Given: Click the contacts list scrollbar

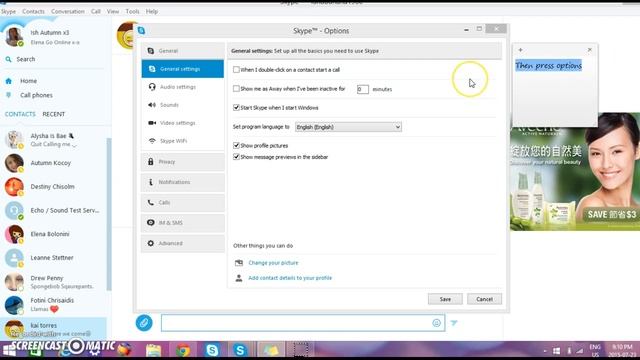Looking at the screenshot, I should (x=109, y=214).
